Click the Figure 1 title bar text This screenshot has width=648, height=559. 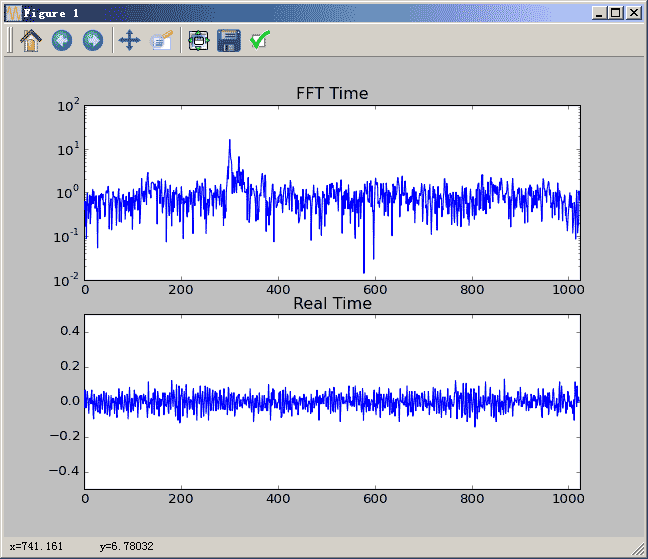point(53,13)
